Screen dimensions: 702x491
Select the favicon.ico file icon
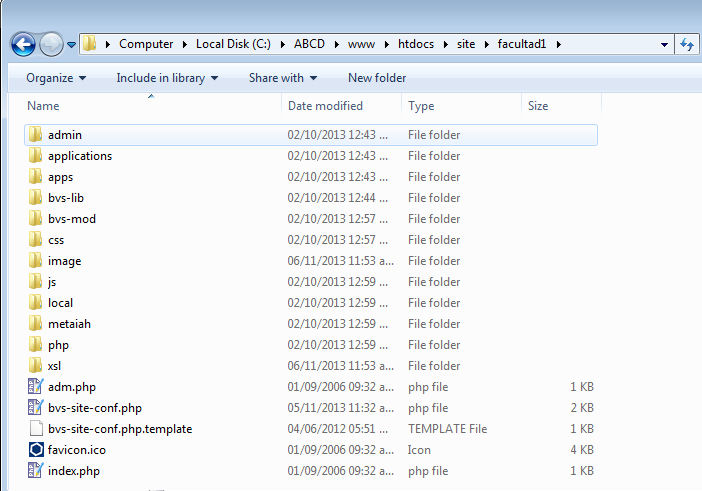36,450
